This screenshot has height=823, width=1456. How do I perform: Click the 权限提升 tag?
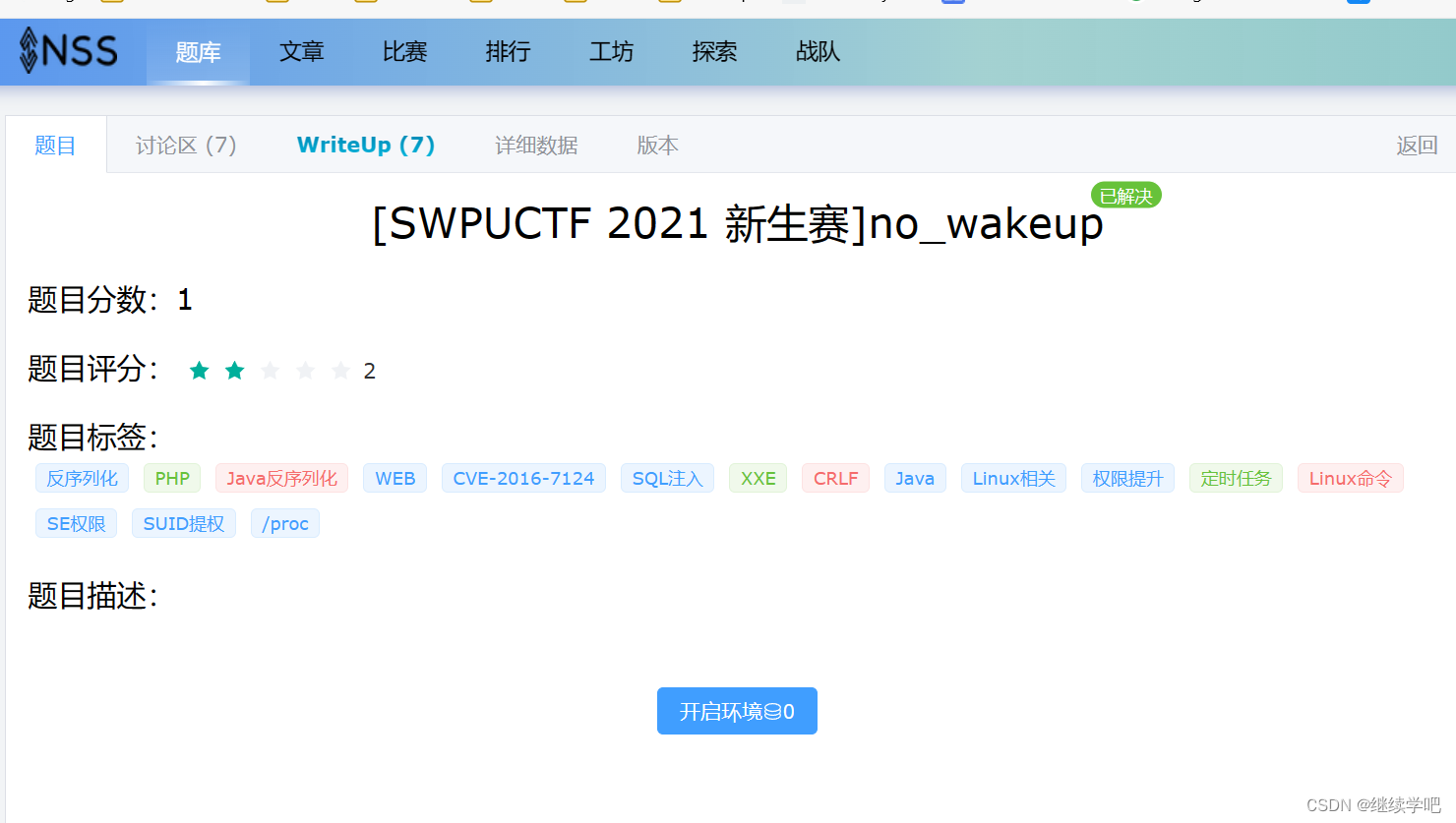(1127, 479)
